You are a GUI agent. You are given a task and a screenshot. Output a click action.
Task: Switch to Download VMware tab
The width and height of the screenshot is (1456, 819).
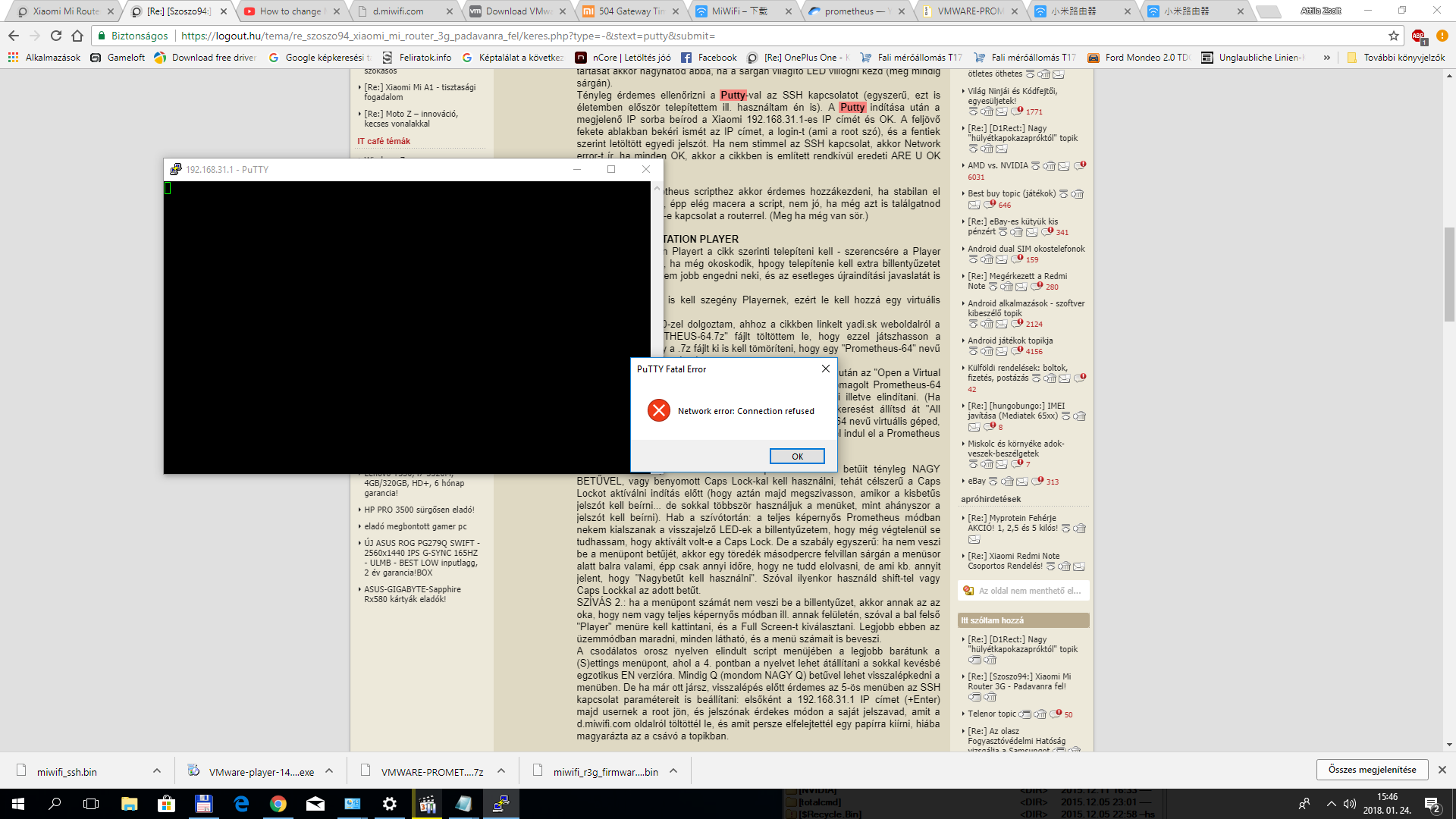[x=519, y=11]
